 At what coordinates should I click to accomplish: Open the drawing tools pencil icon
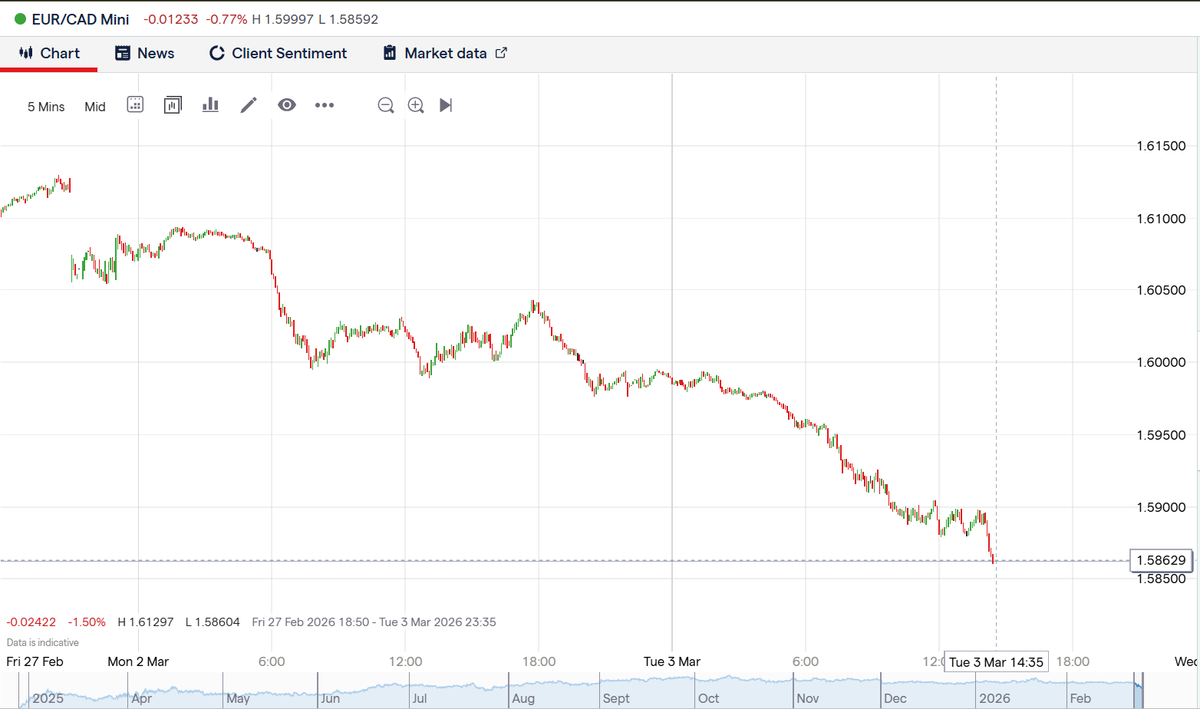pos(248,104)
